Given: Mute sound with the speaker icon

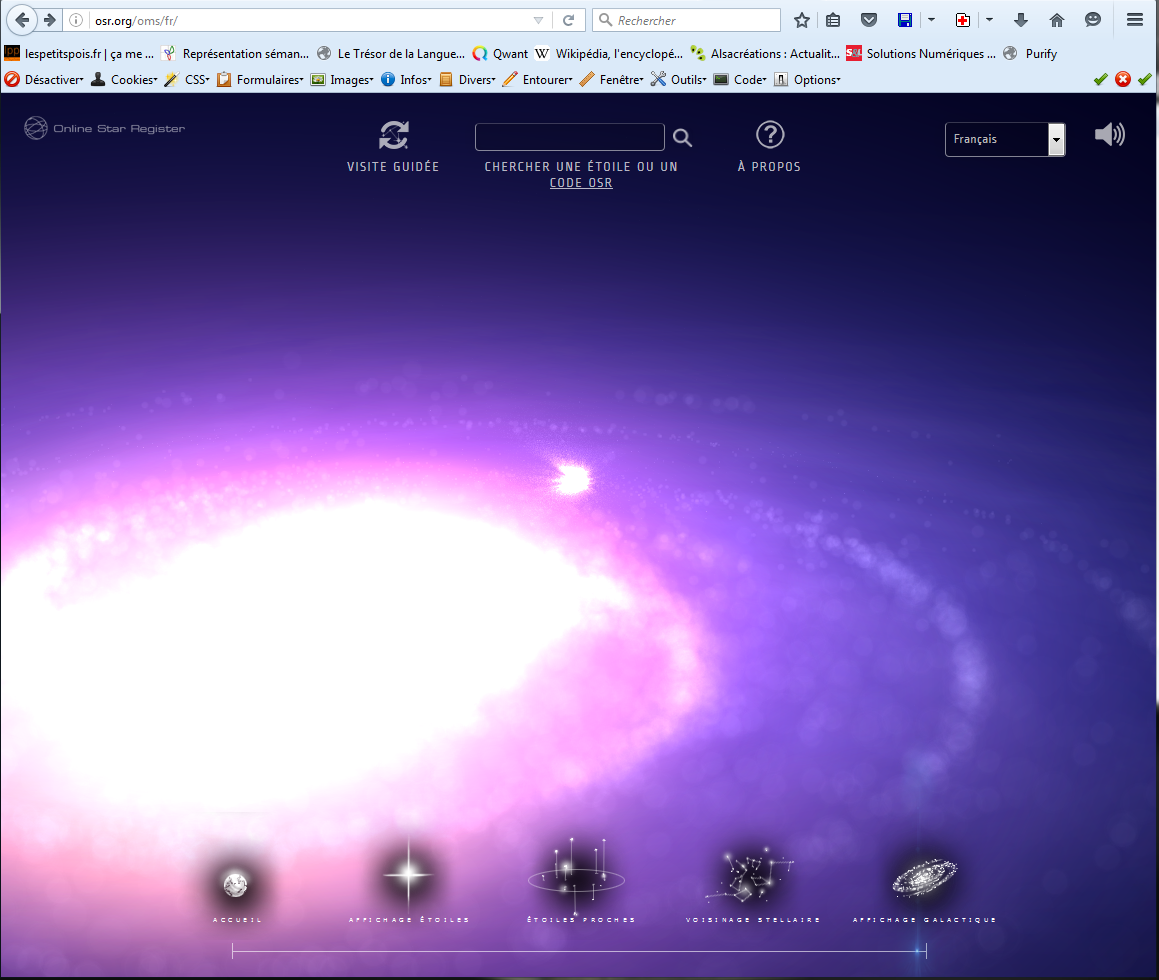Looking at the screenshot, I should click(1109, 135).
